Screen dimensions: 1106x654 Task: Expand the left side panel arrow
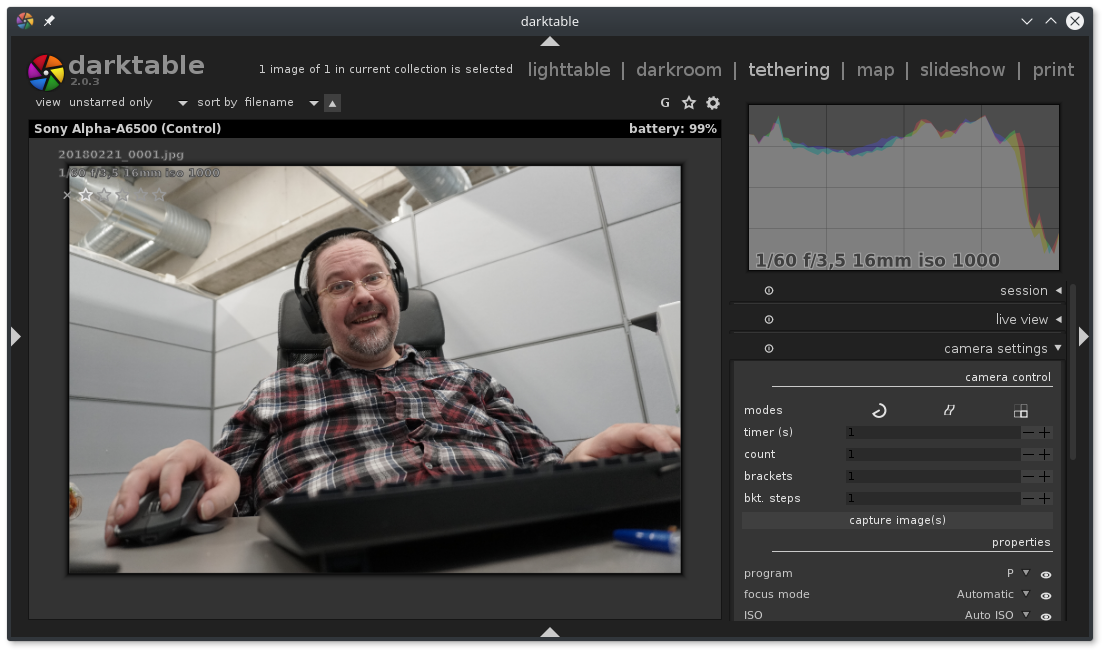point(16,337)
